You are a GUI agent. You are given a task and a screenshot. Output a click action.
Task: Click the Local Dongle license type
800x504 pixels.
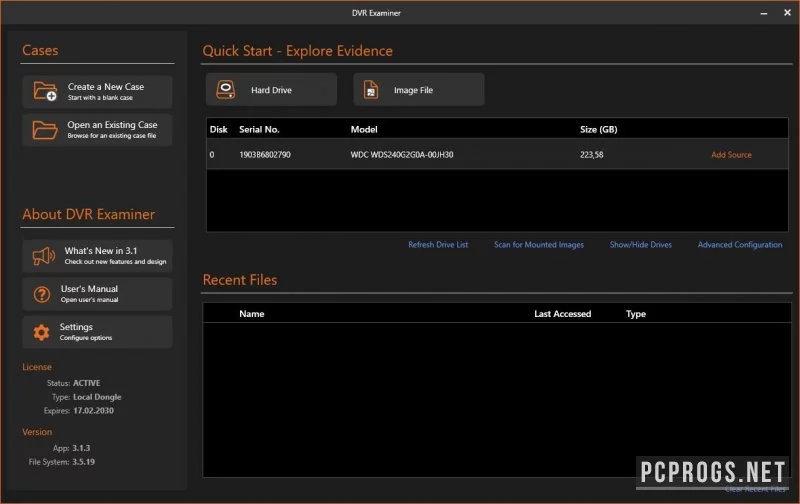[x=97, y=397]
